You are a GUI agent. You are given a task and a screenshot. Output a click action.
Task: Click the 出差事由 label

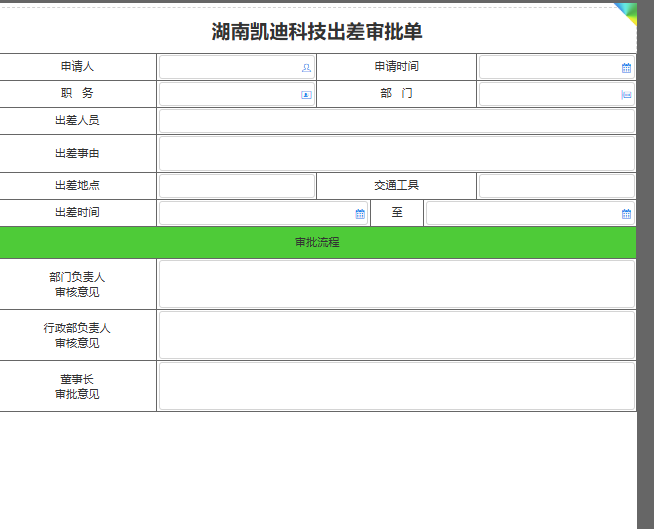pyautogui.click(x=77, y=154)
